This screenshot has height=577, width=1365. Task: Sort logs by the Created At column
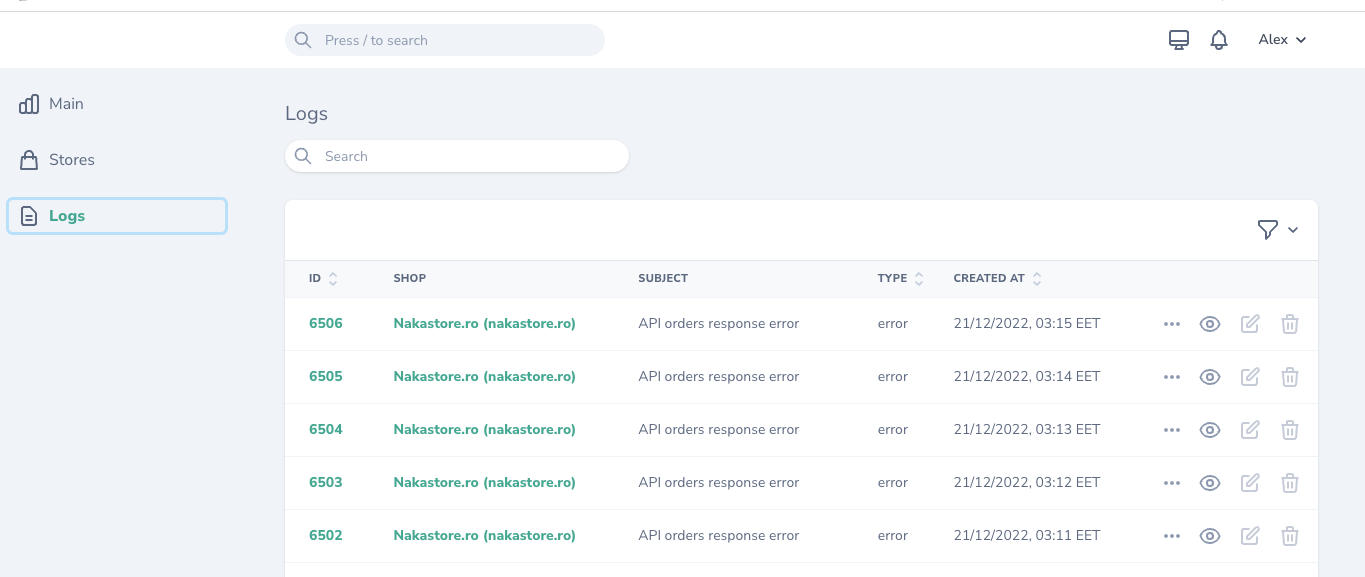(x=997, y=279)
